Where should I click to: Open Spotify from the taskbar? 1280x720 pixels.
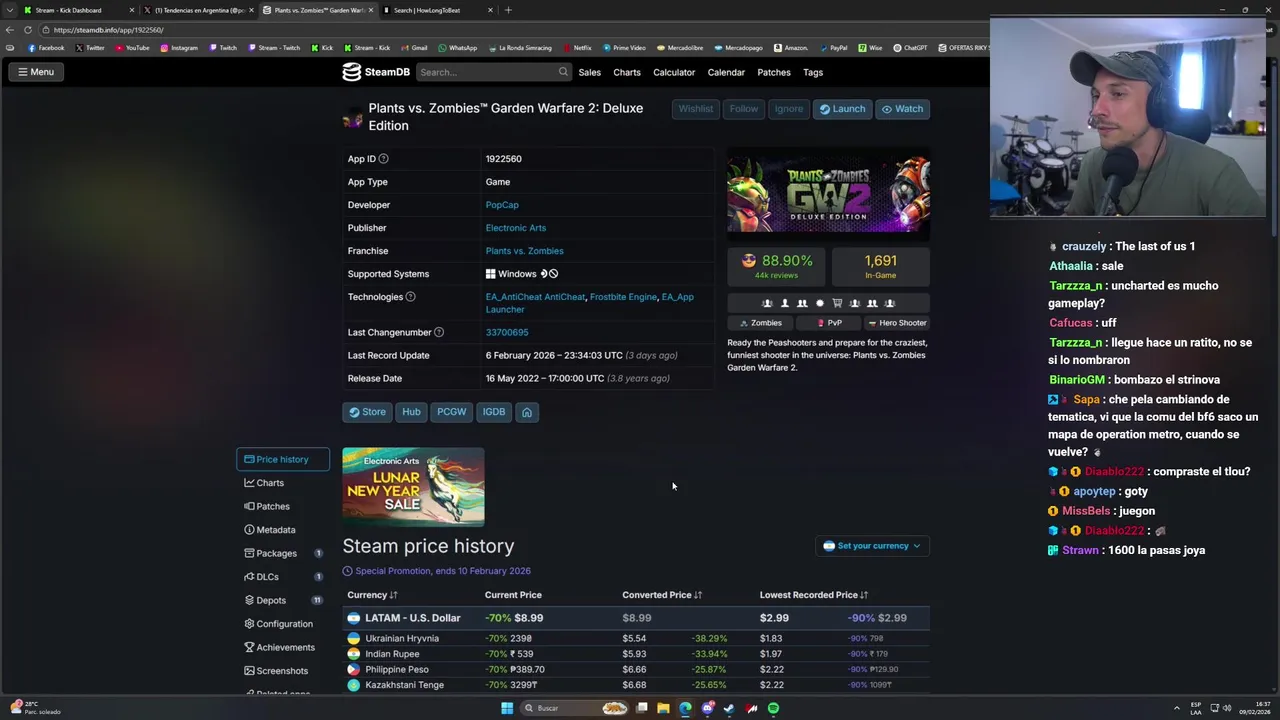pos(773,708)
